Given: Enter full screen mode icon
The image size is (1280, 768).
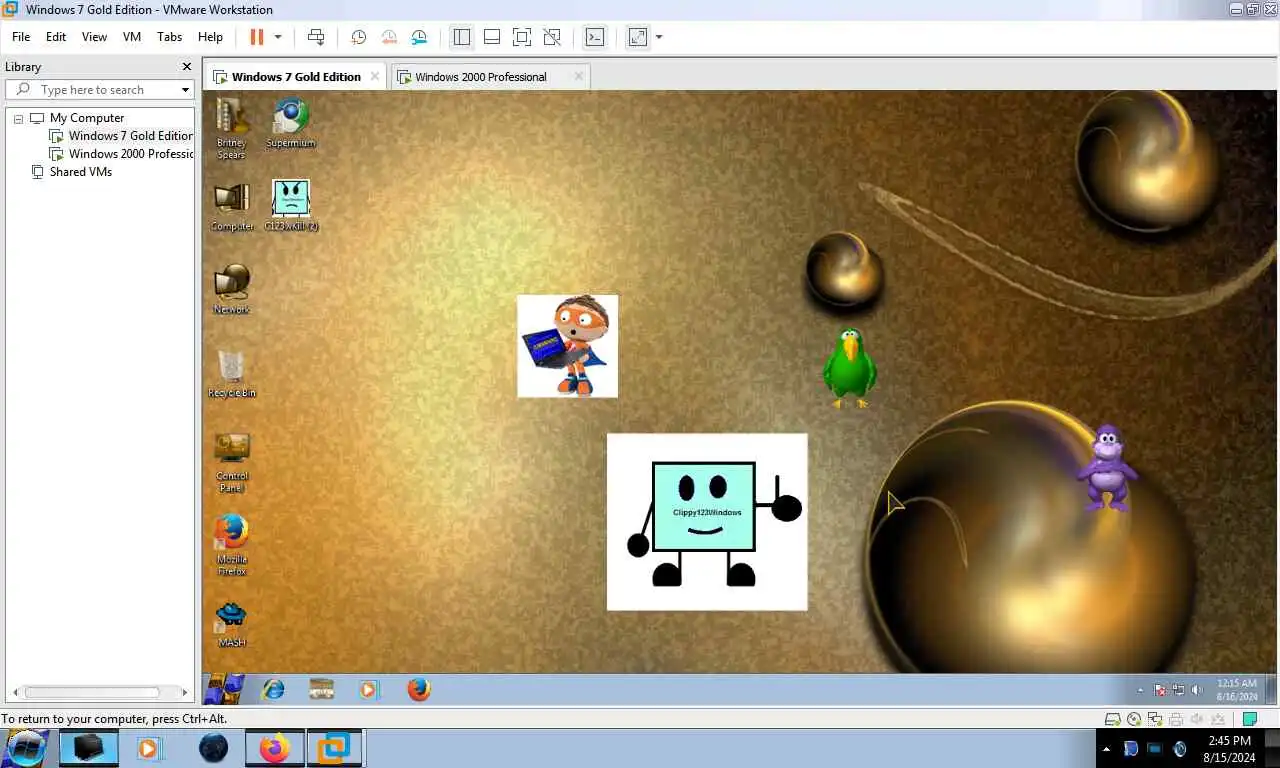Looking at the screenshot, I should point(521,37).
